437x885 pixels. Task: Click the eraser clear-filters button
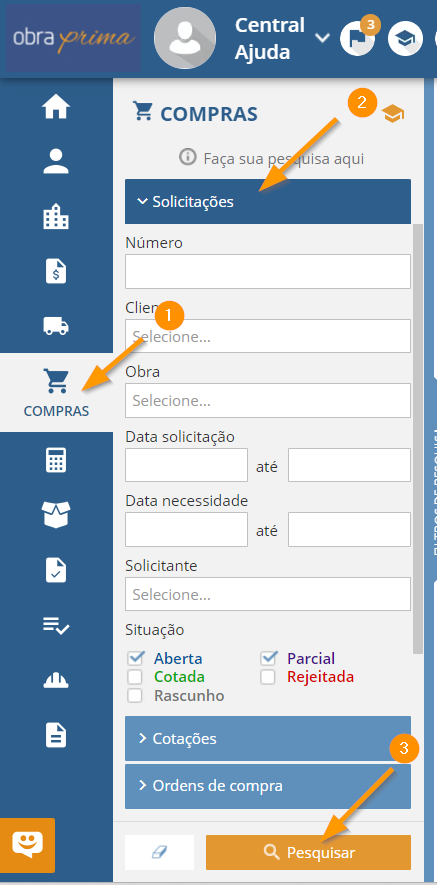click(x=160, y=852)
